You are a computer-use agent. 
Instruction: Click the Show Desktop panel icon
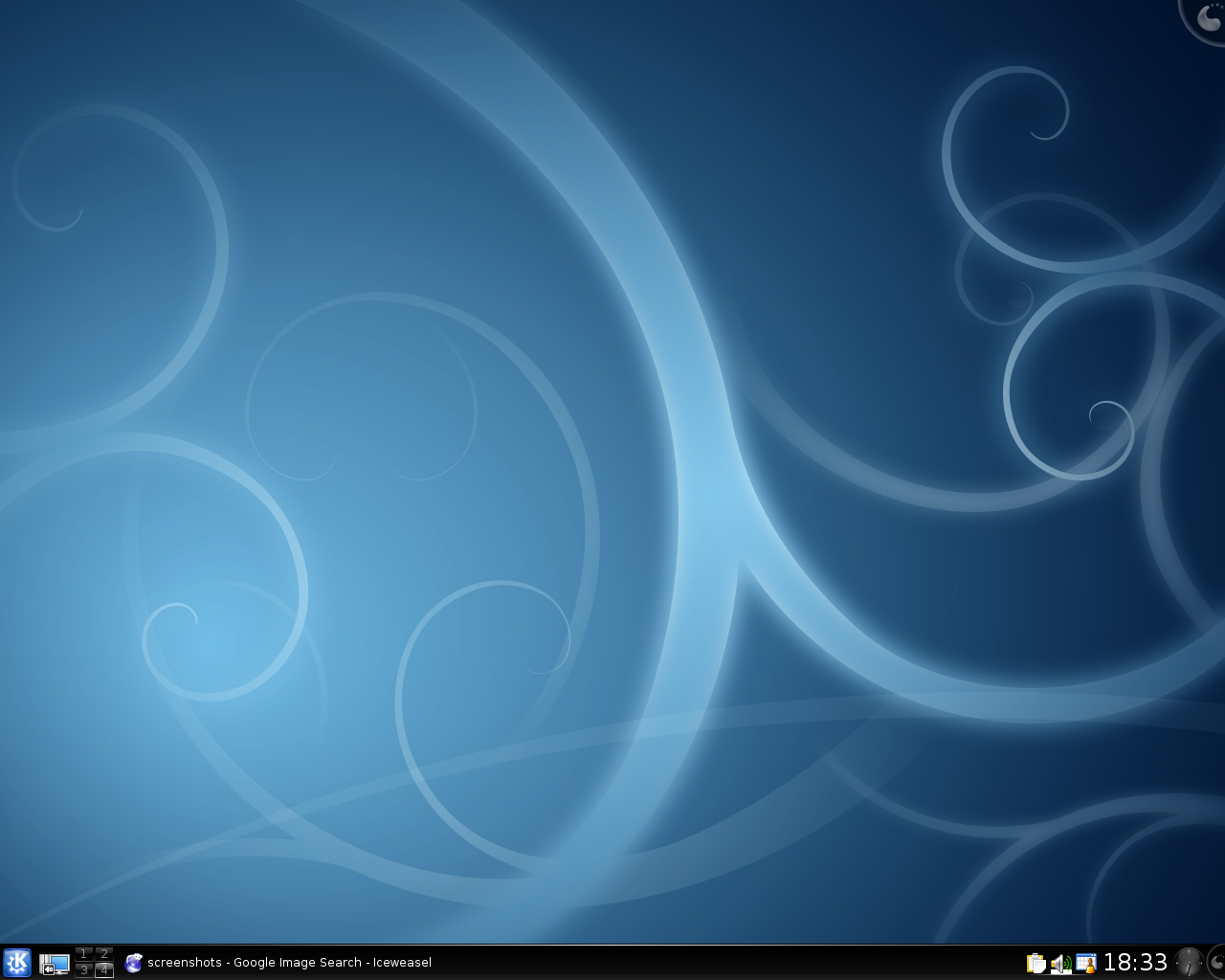[55, 964]
